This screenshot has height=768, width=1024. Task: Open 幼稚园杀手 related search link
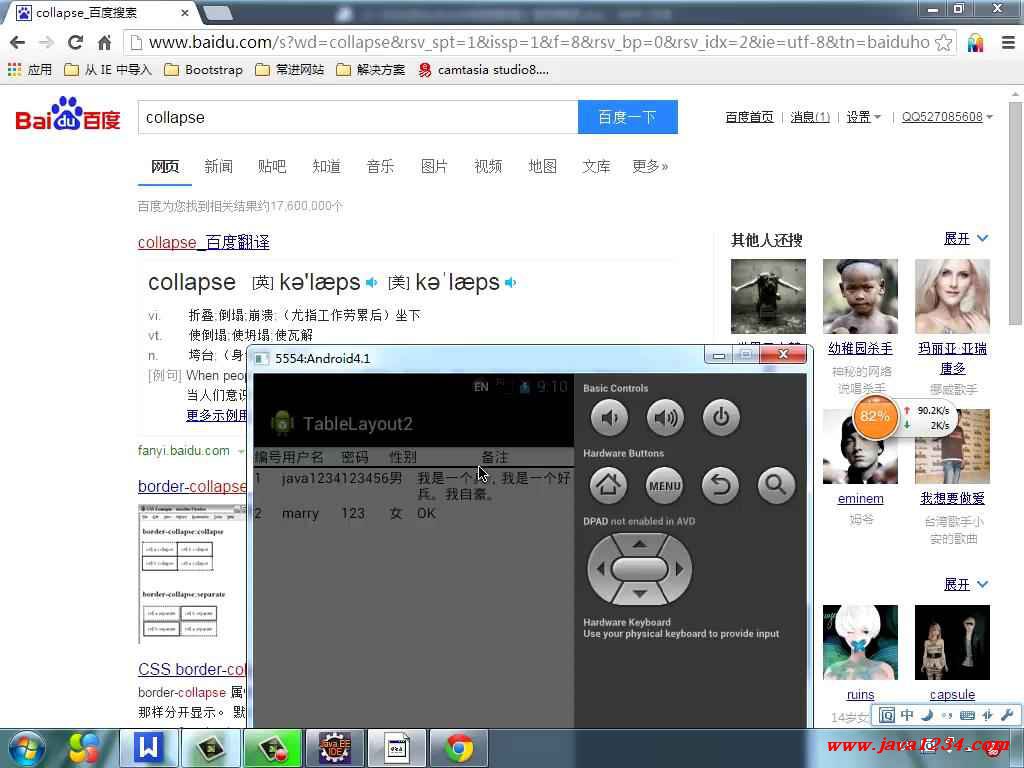(860, 348)
